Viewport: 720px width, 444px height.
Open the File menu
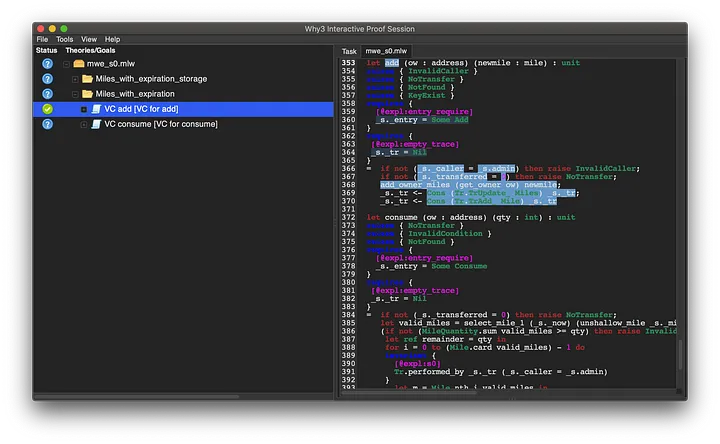click(x=42, y=39)
